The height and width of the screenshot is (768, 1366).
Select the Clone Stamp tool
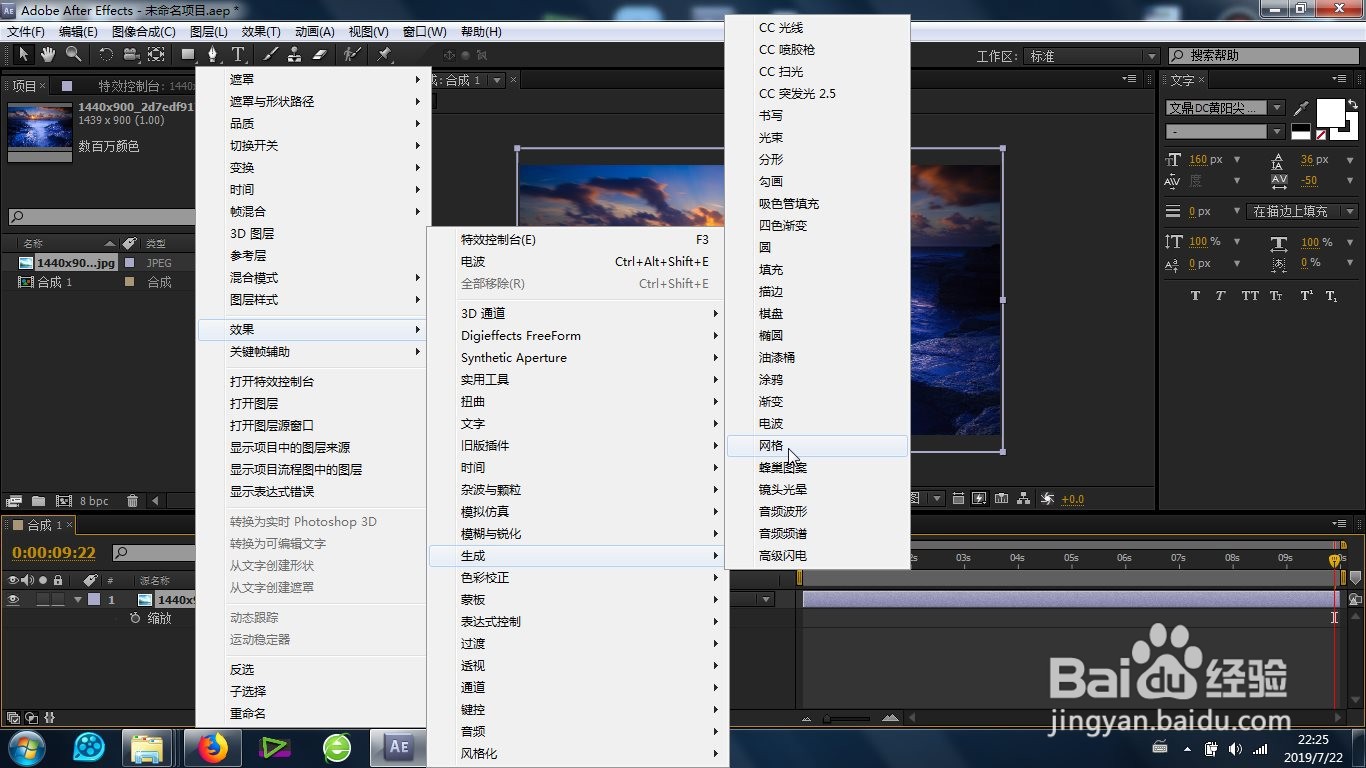click(294, 54)
